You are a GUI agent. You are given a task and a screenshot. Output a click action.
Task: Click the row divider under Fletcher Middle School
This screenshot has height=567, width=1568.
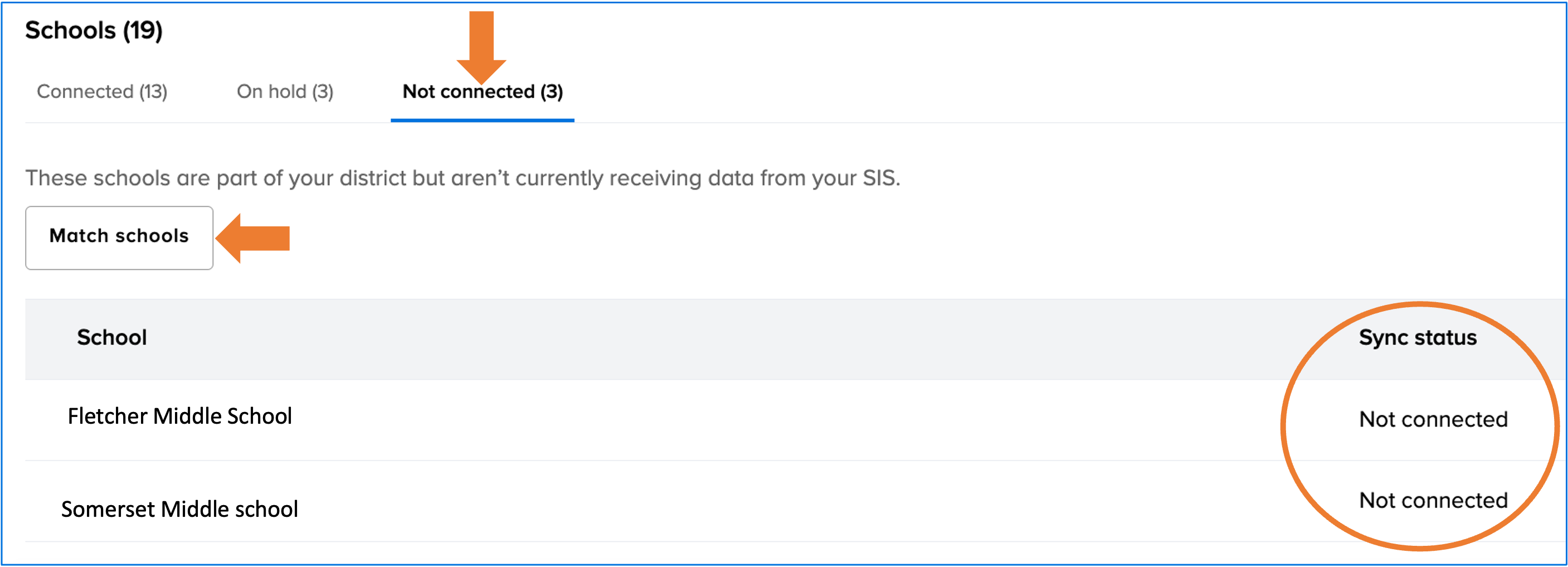pyautogui.click(x=731, y=461)
